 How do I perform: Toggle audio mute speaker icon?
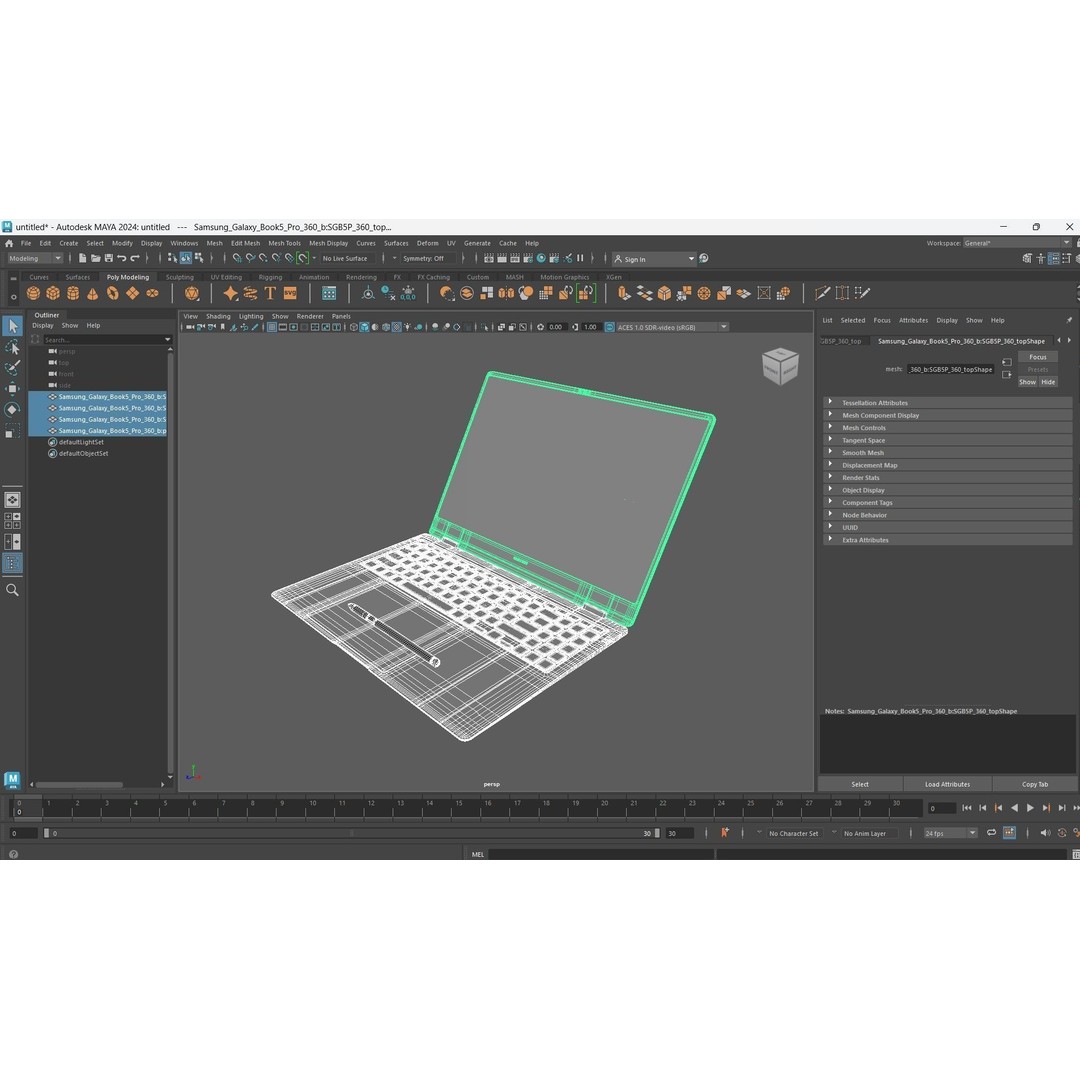tap(1045, 833)
